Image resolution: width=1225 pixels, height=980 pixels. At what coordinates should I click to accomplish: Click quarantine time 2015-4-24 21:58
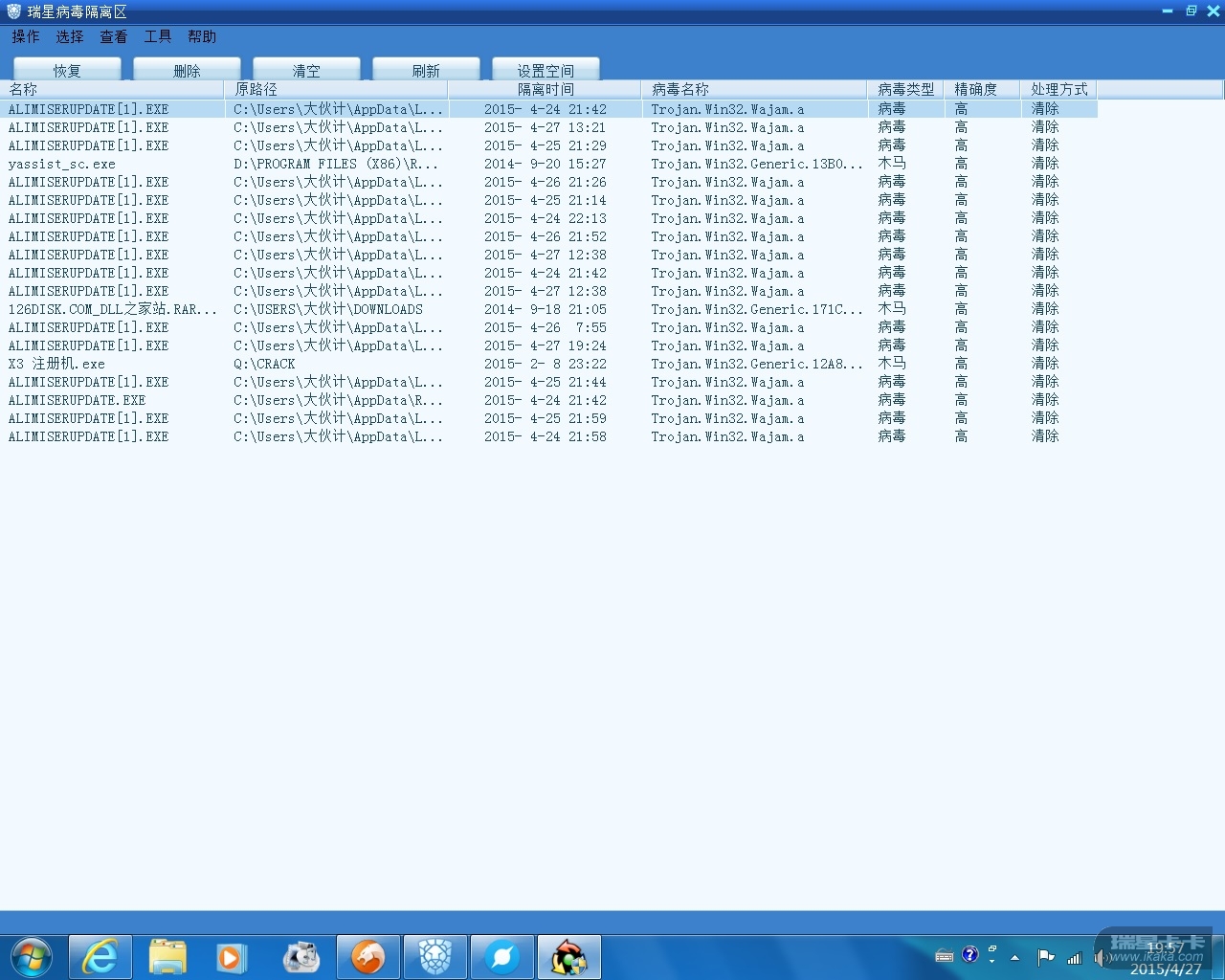coord(546,436)
